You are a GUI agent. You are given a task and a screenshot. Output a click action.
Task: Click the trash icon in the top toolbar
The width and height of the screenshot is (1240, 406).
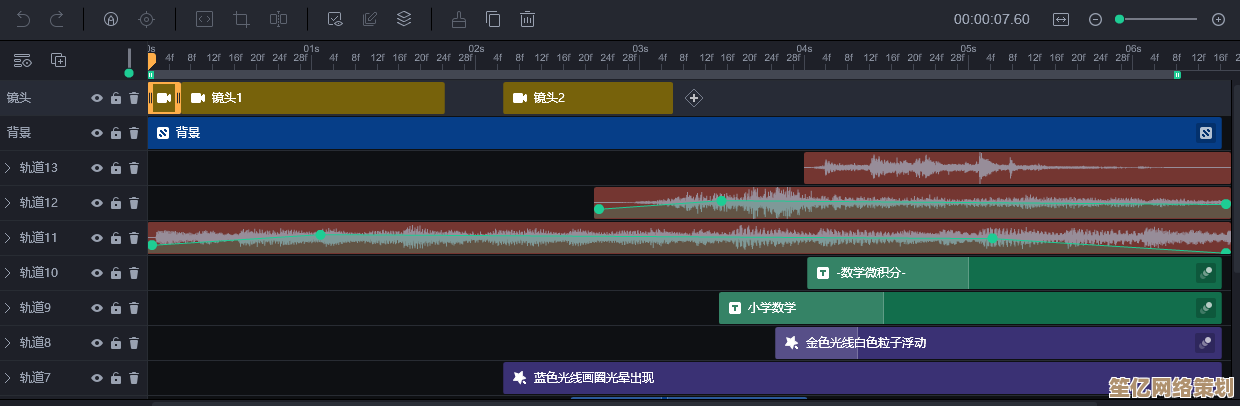(x=527, y=19)
